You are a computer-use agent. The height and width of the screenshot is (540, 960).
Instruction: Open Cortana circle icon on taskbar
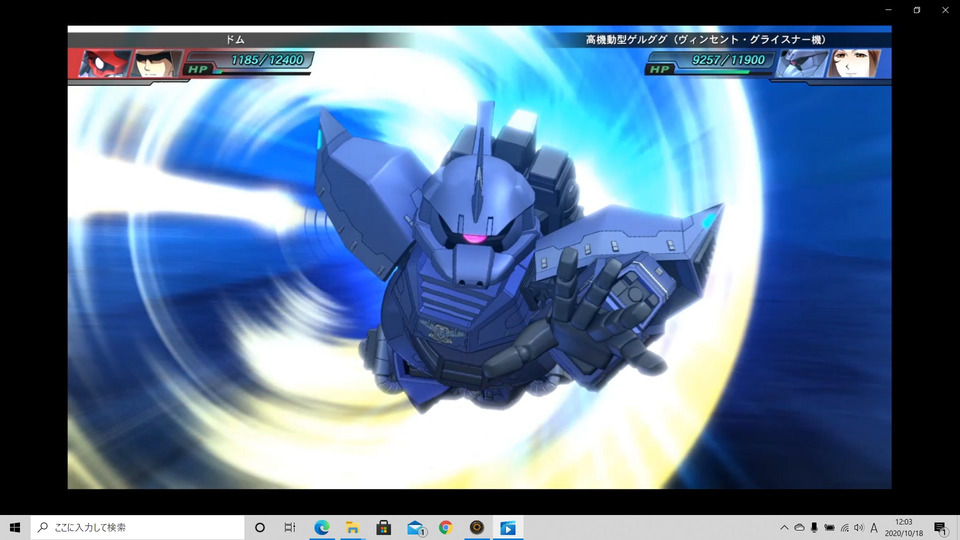click(x=260, y=527)
